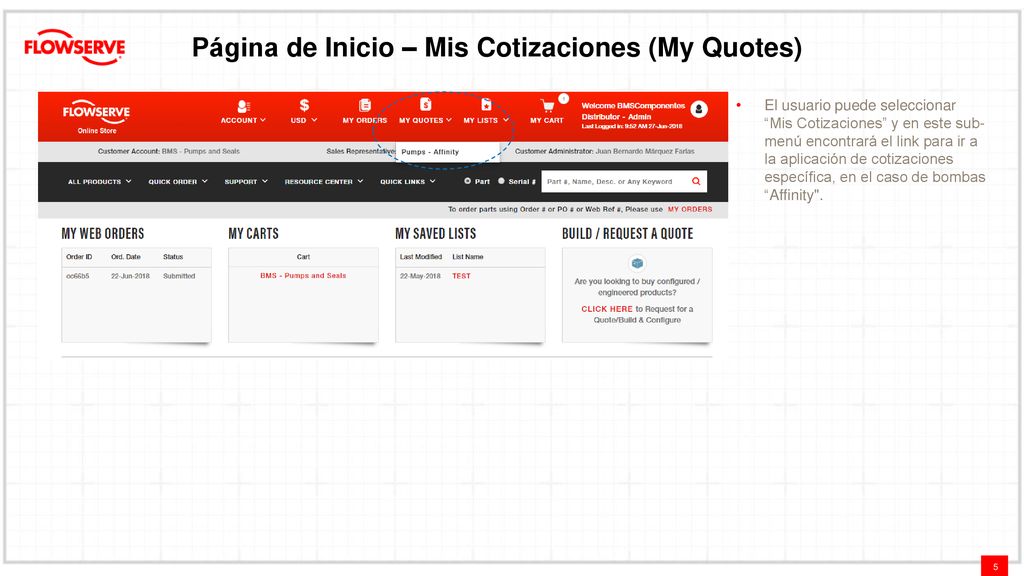Open the shopping cart icon
Viewport: 1024px width, 576px height.
[x=547, y=106]
